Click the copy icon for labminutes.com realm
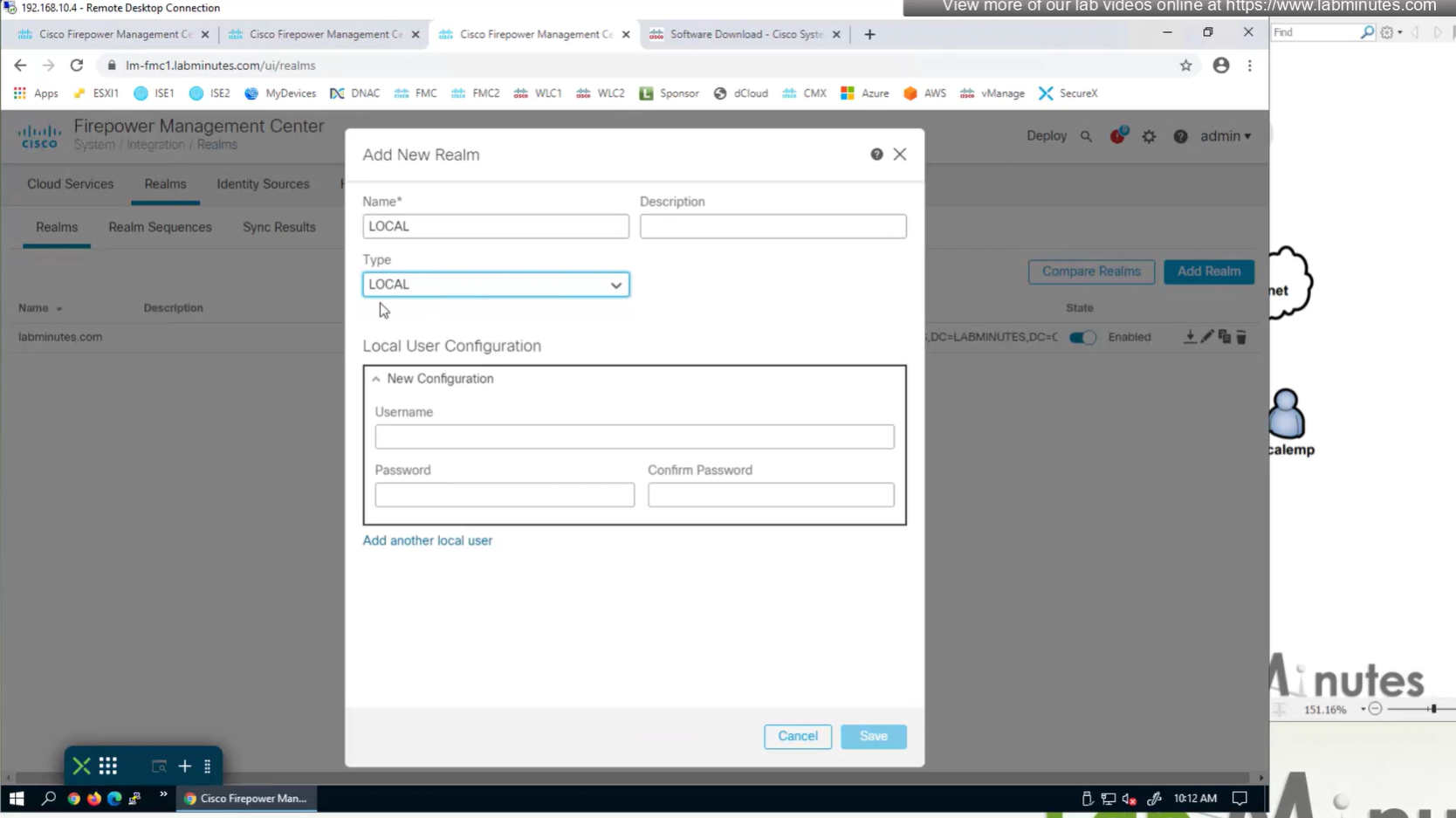Screen dimensions: 1456x818 coord(1224,337)
